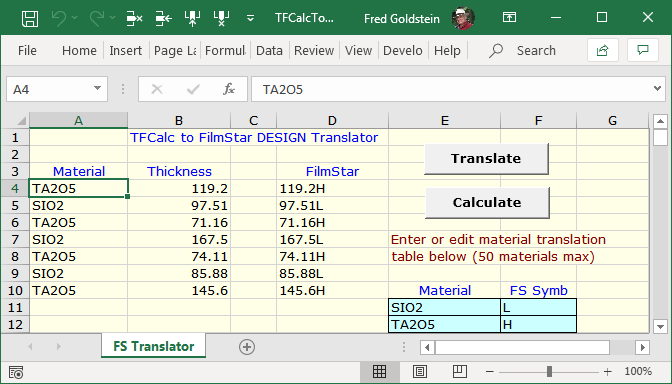This screenshot has width=672, height=384.
Task: Open the Review ribbon tab
Action: pyautogui.click(x=314, y=51)
